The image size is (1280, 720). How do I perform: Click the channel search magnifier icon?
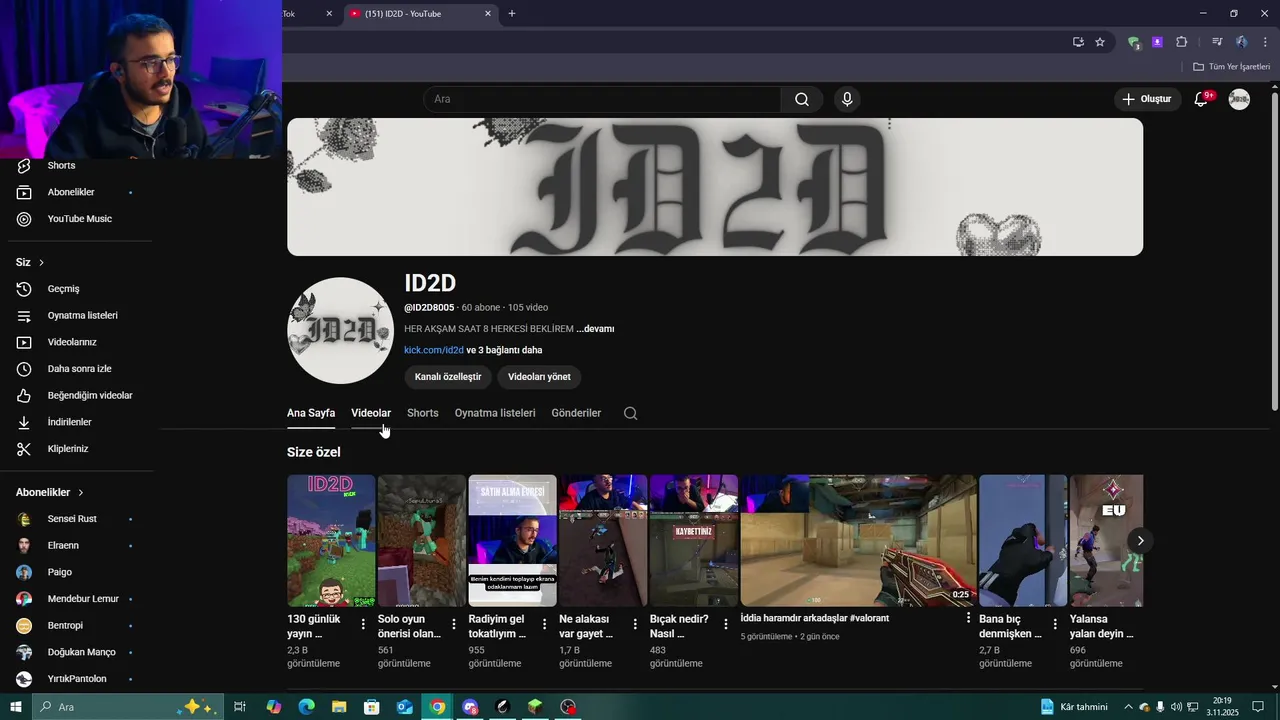(x=630, y=413)
